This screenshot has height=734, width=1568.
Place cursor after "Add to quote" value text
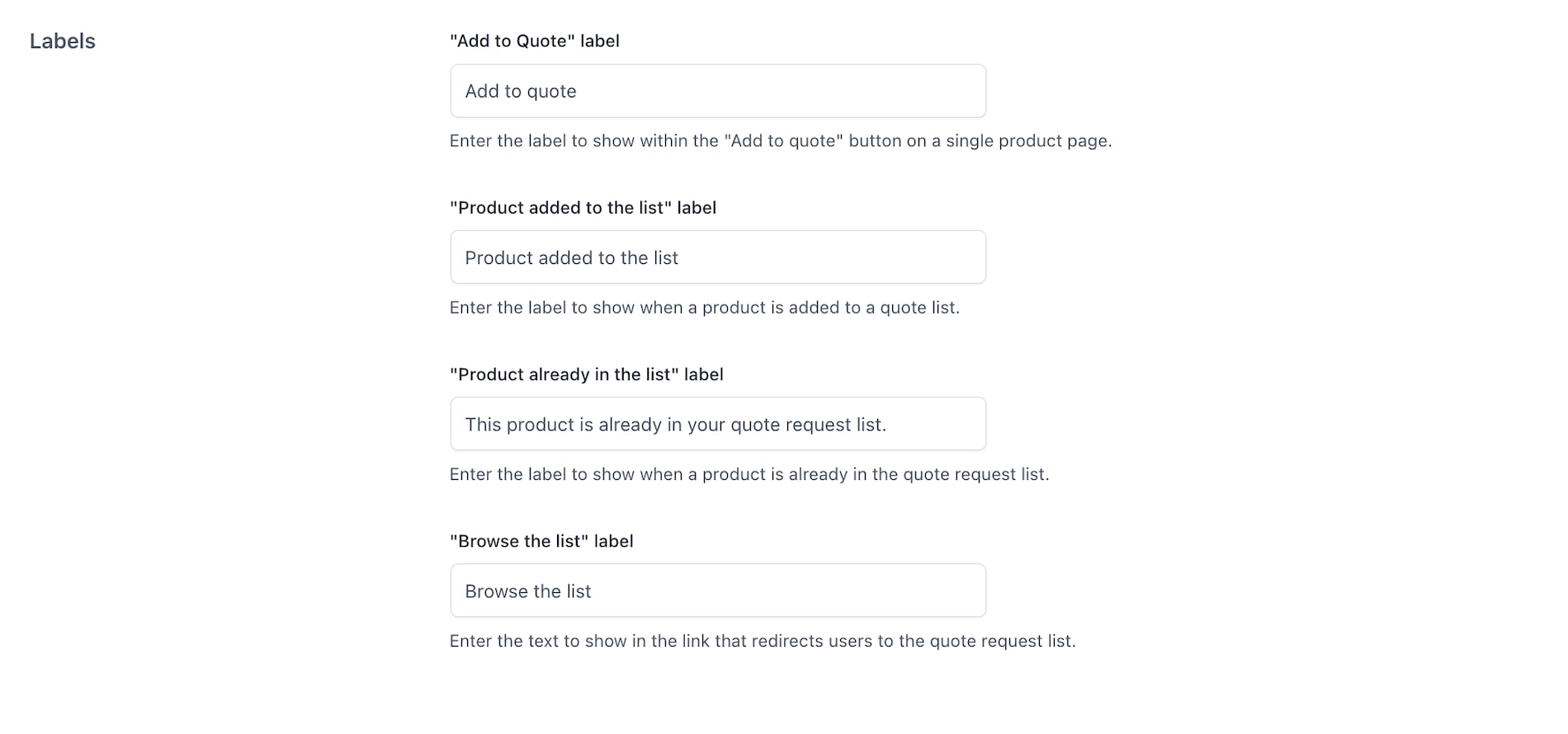click(579, 92)
